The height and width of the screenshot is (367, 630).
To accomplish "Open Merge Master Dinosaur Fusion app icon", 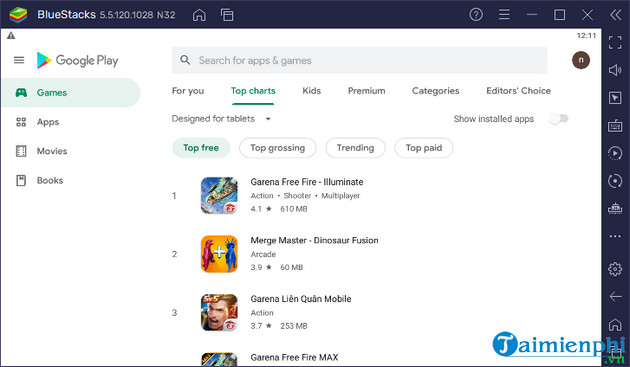I will click(x=219, y=254).
